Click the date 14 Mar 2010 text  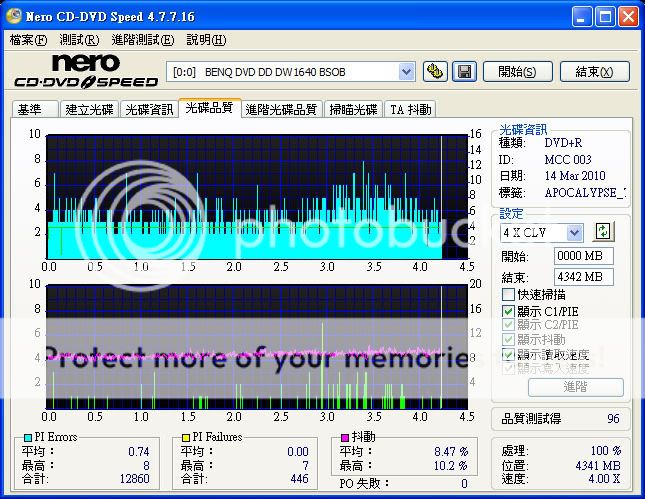point(575,176)
